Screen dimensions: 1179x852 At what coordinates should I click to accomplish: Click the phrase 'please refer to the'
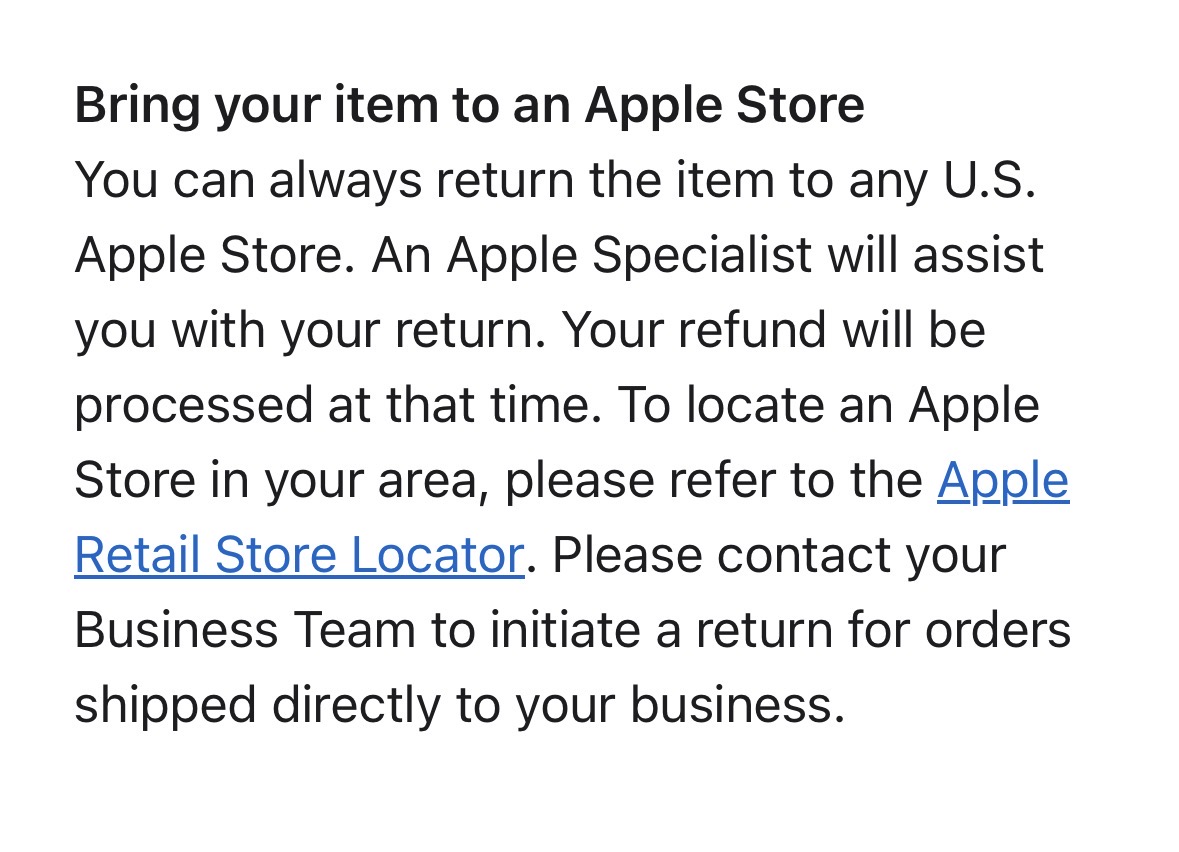[713, 481]
